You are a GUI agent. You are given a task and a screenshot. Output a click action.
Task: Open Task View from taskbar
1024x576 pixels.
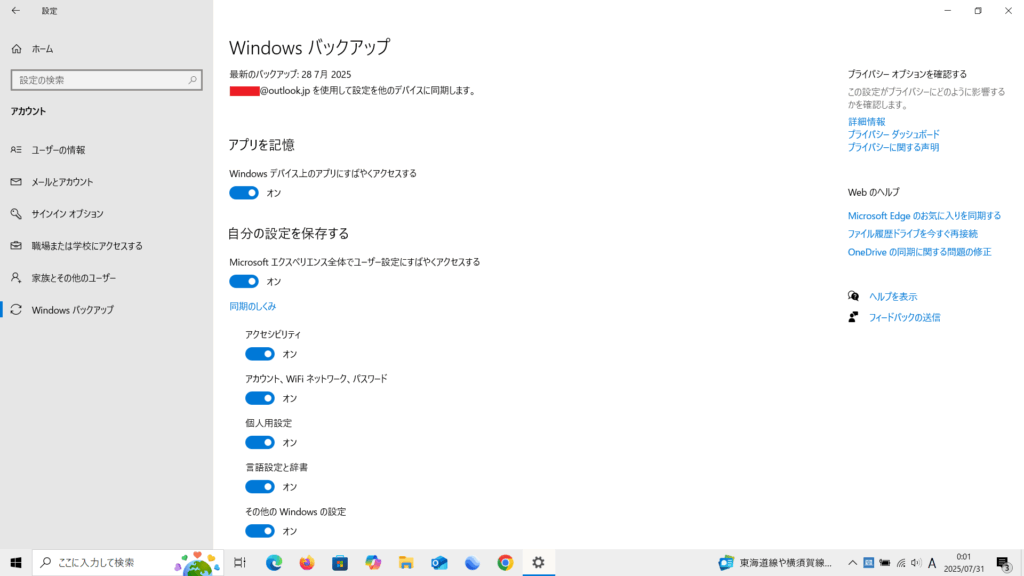240,562
